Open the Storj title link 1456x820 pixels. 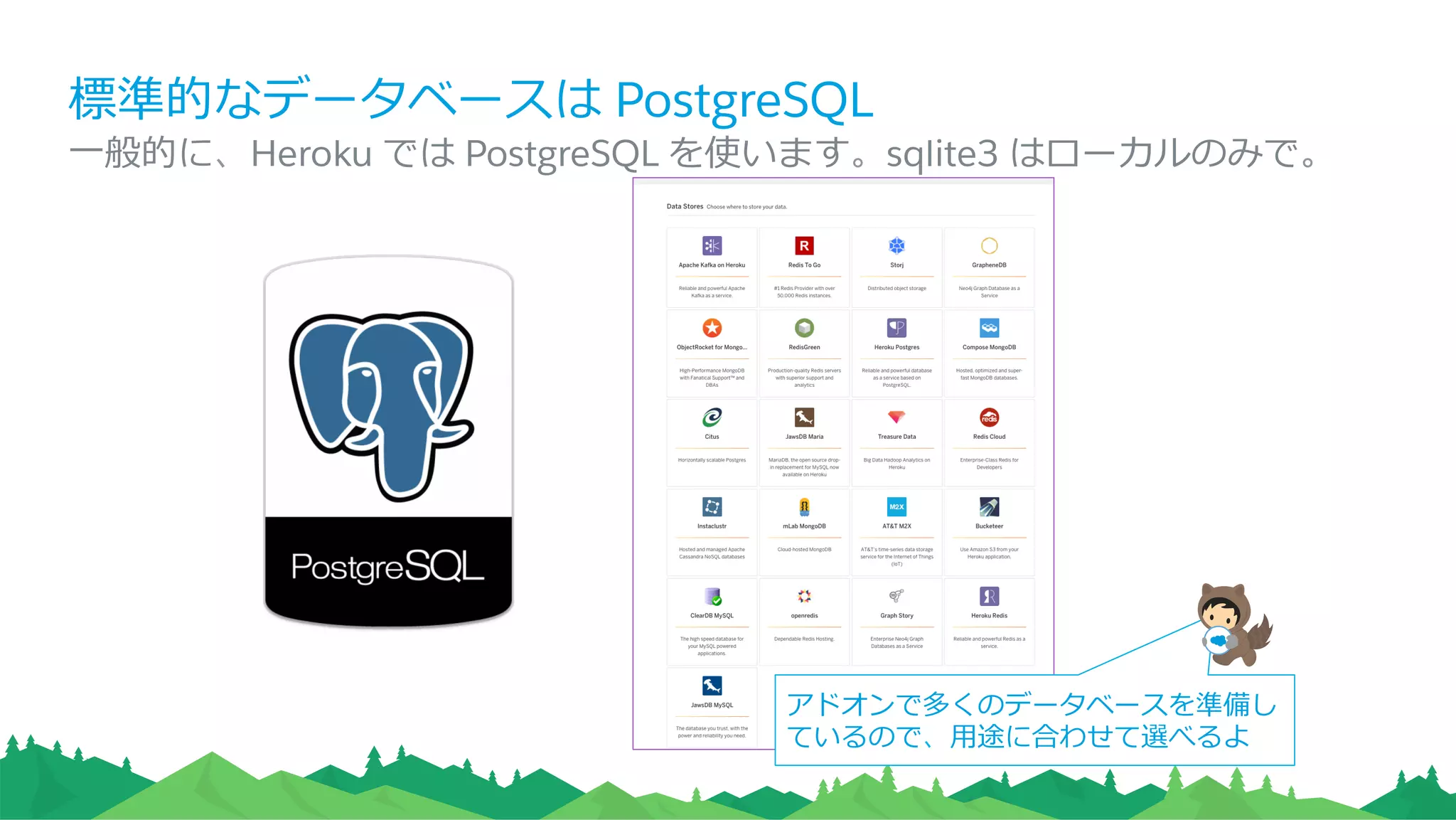click(x=896, y=265)
